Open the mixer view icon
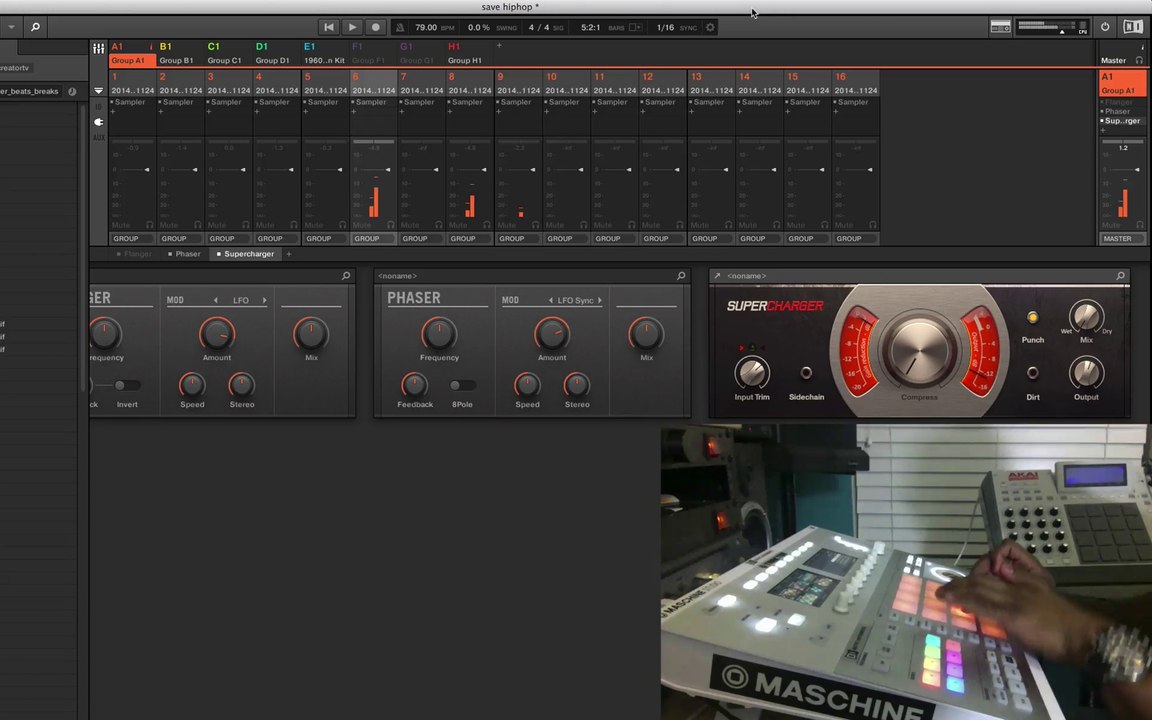This screenshot has height=720, width=1152. (x=98, y=48)
